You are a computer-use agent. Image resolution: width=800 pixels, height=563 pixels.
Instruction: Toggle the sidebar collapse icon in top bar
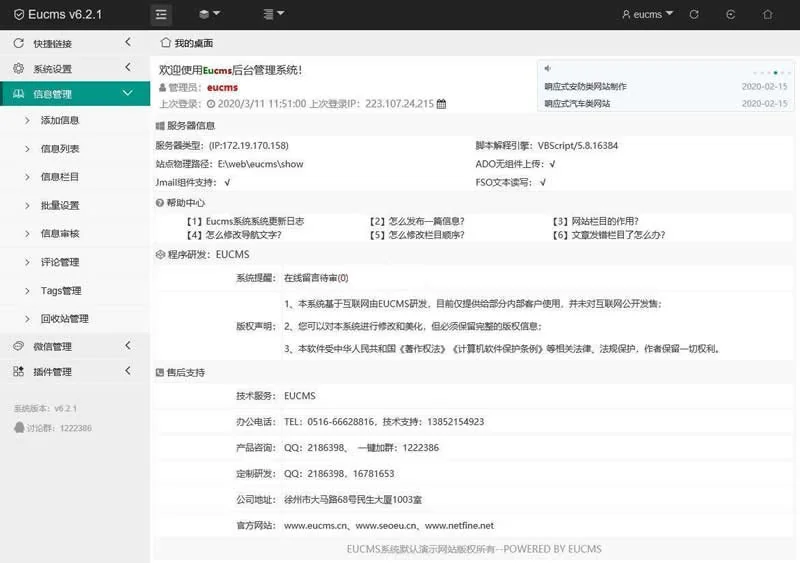pos(161,14)
